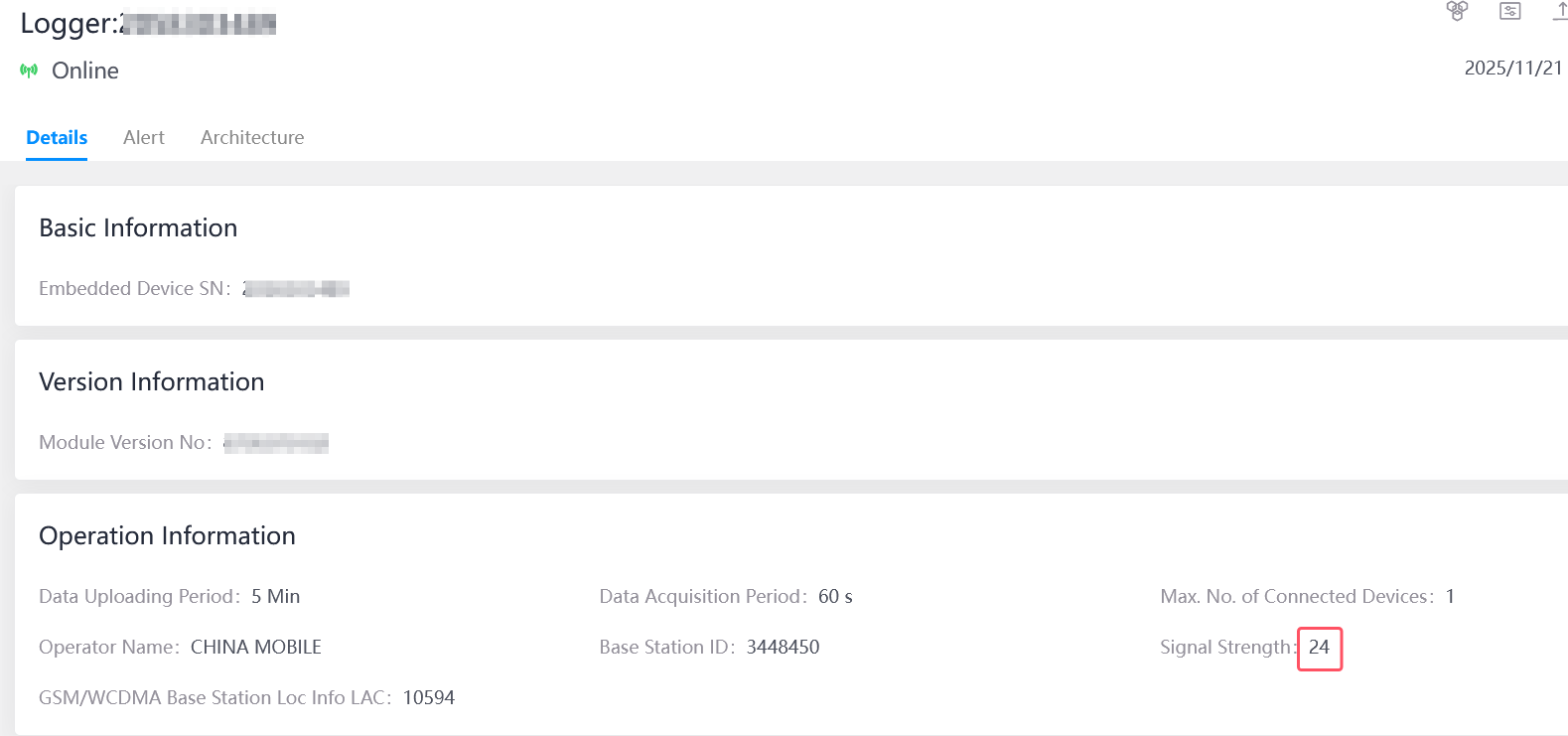
Task: Click the Base Station ID value 3448450
Action: tap(783, 648)
